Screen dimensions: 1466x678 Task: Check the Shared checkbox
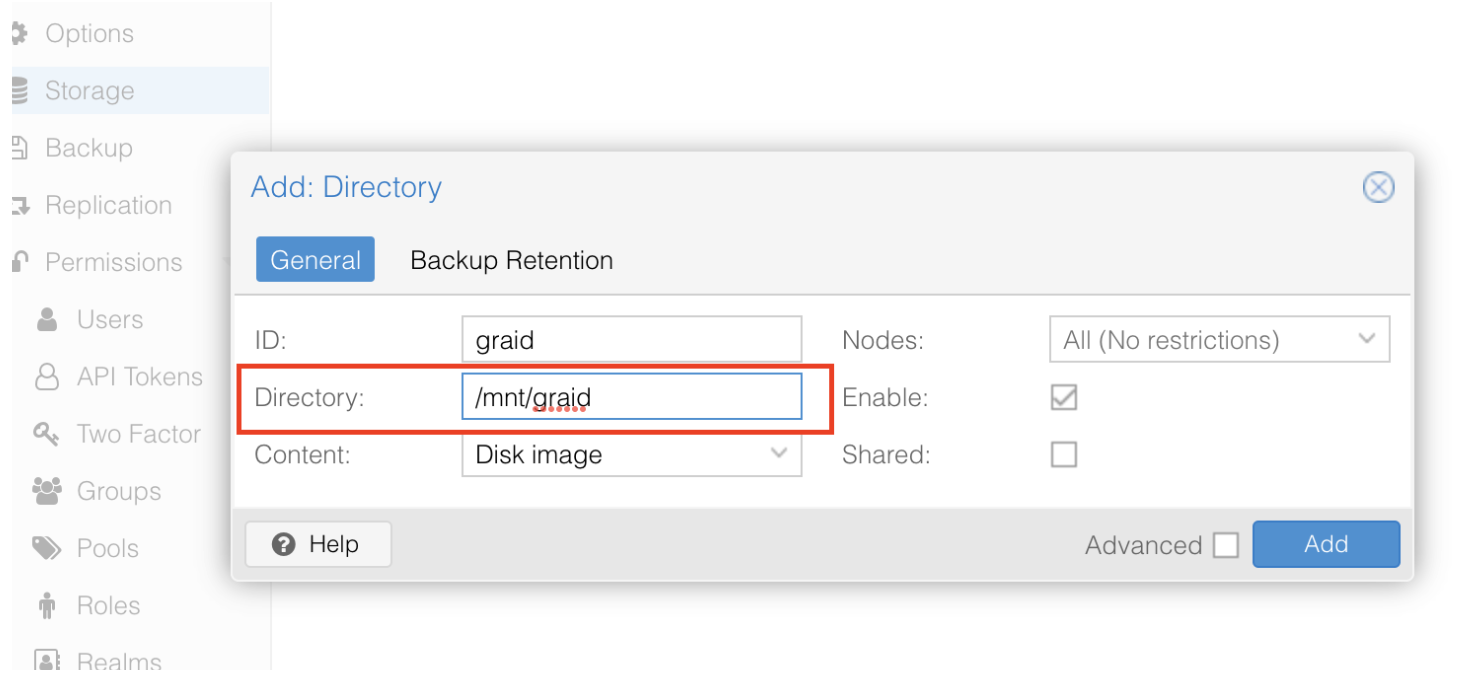click(1064, 455)
